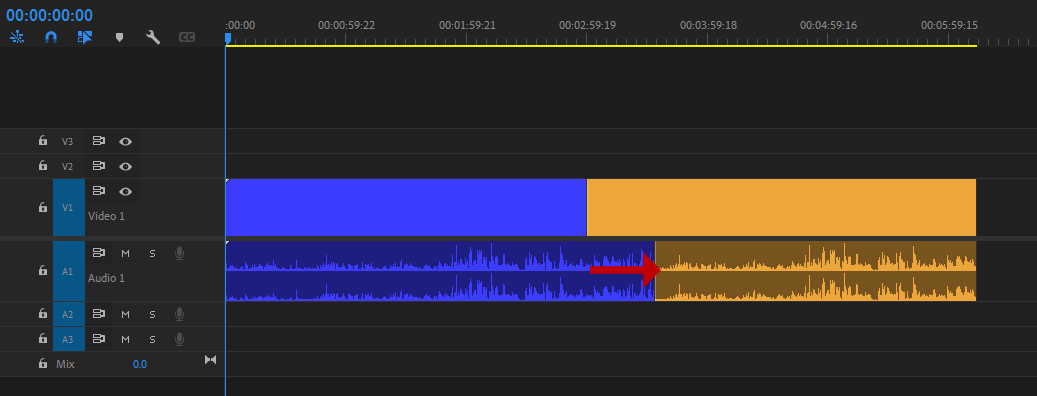
Task: Target the V2 track label
Action: [67, 166]
